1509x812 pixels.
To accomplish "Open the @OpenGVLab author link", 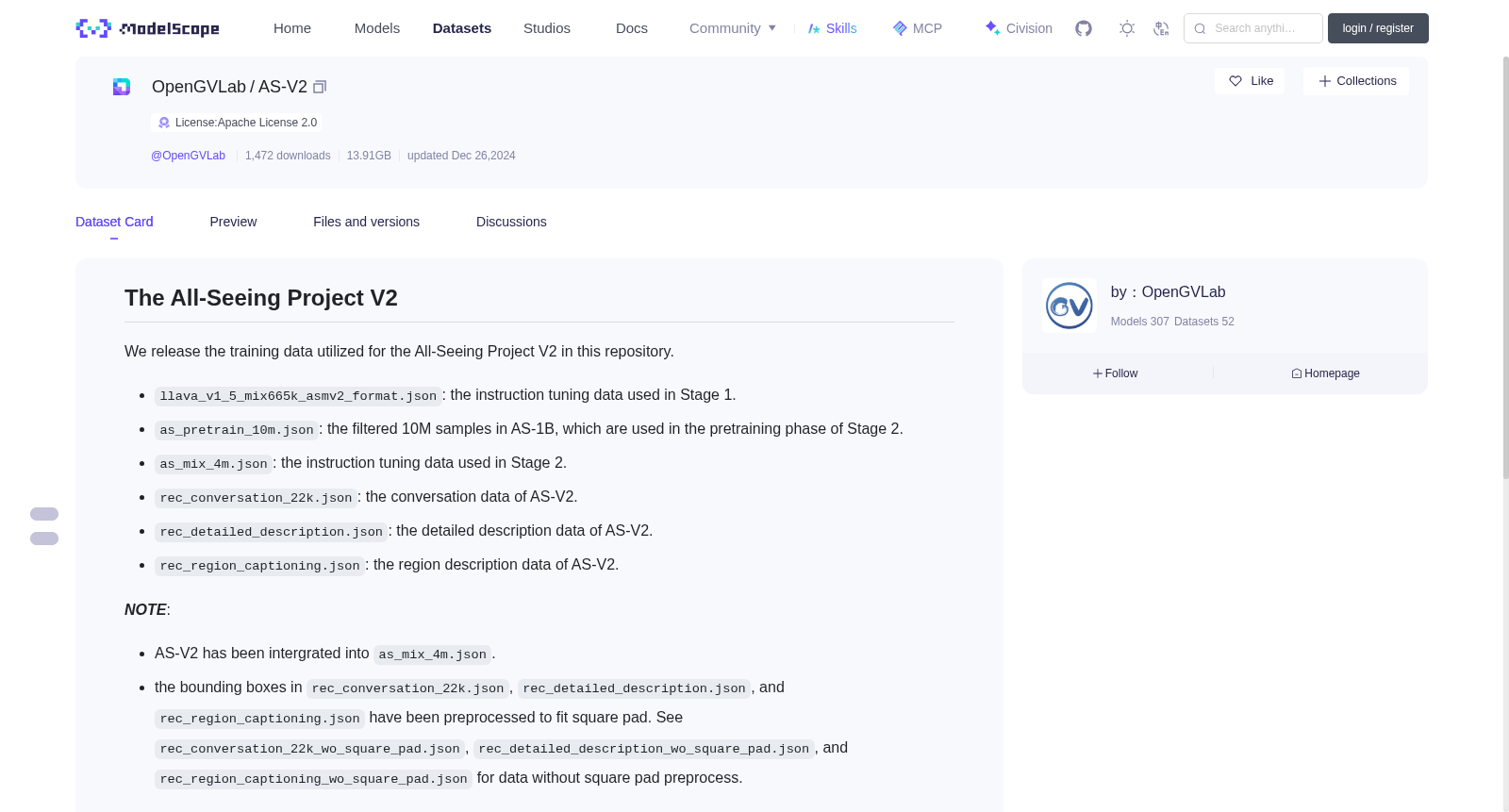I will point(188,156).
